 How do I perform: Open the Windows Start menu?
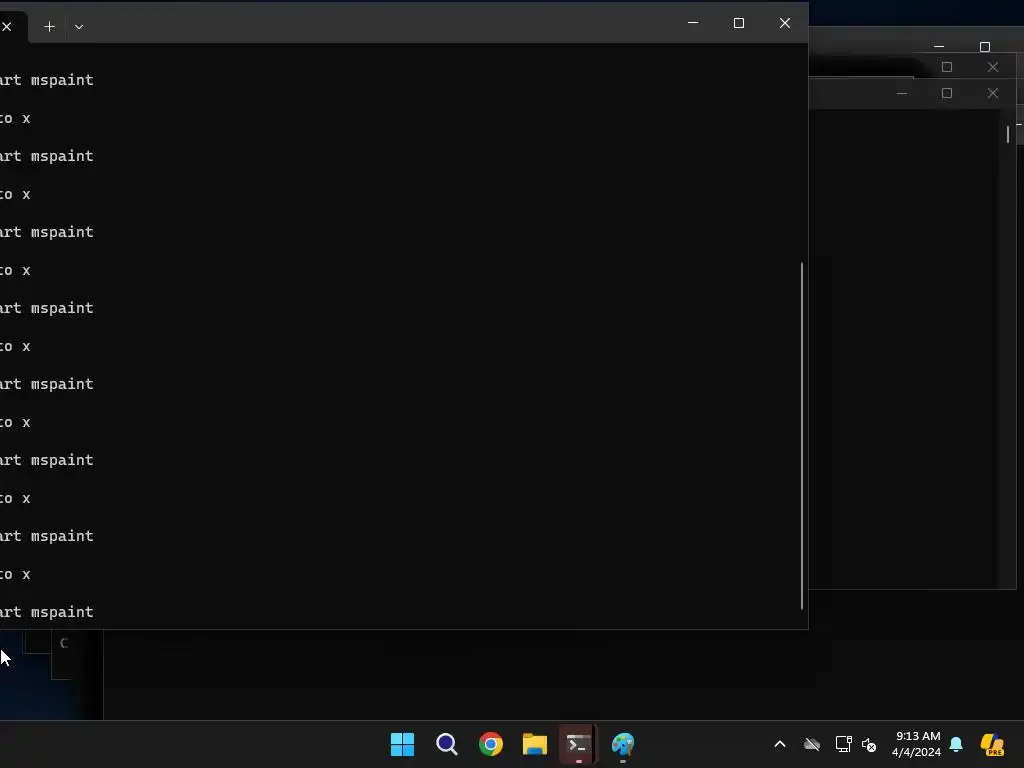tap(402, 744)
